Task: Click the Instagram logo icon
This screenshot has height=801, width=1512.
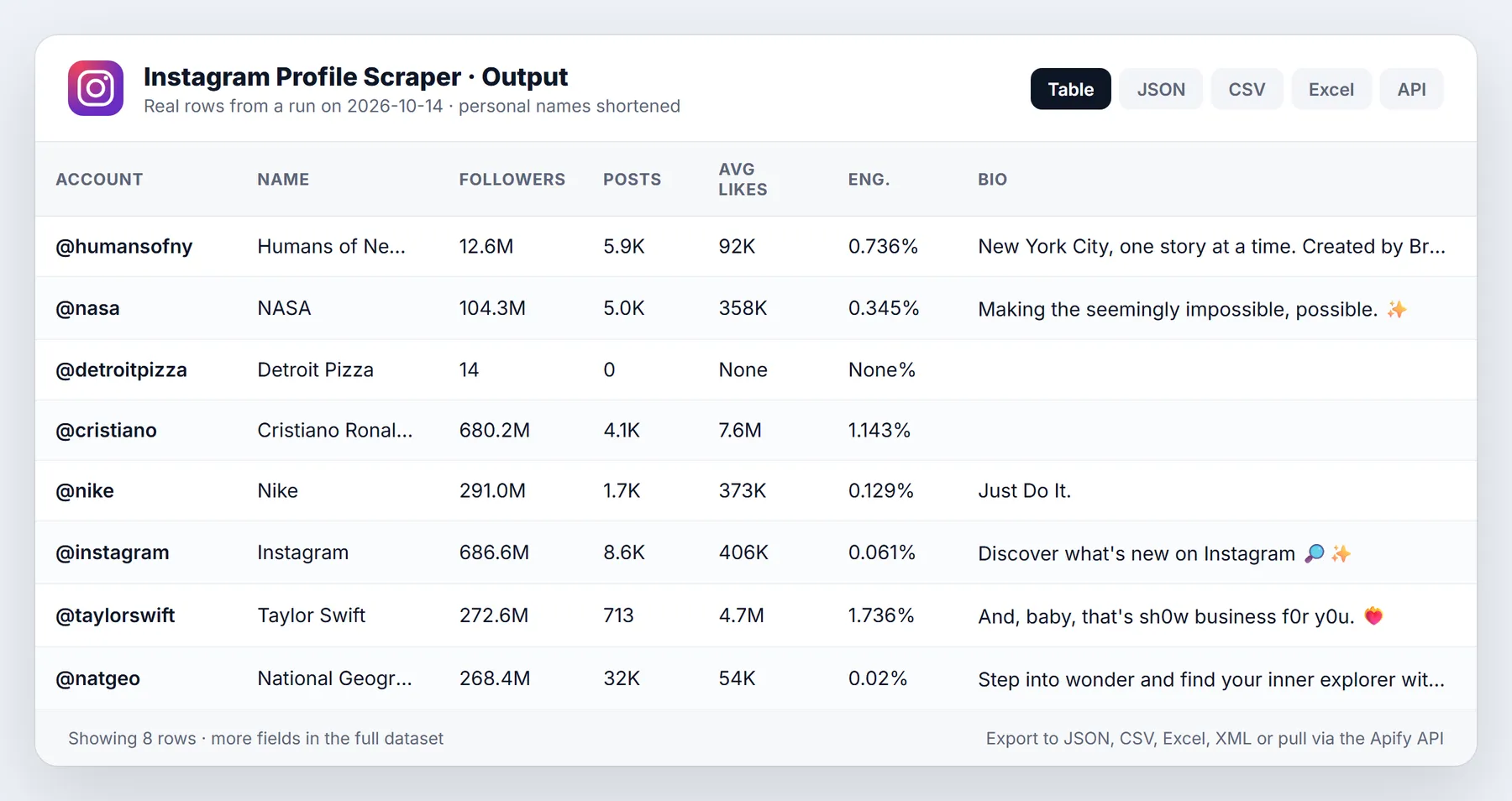Action: coord(96,88)
